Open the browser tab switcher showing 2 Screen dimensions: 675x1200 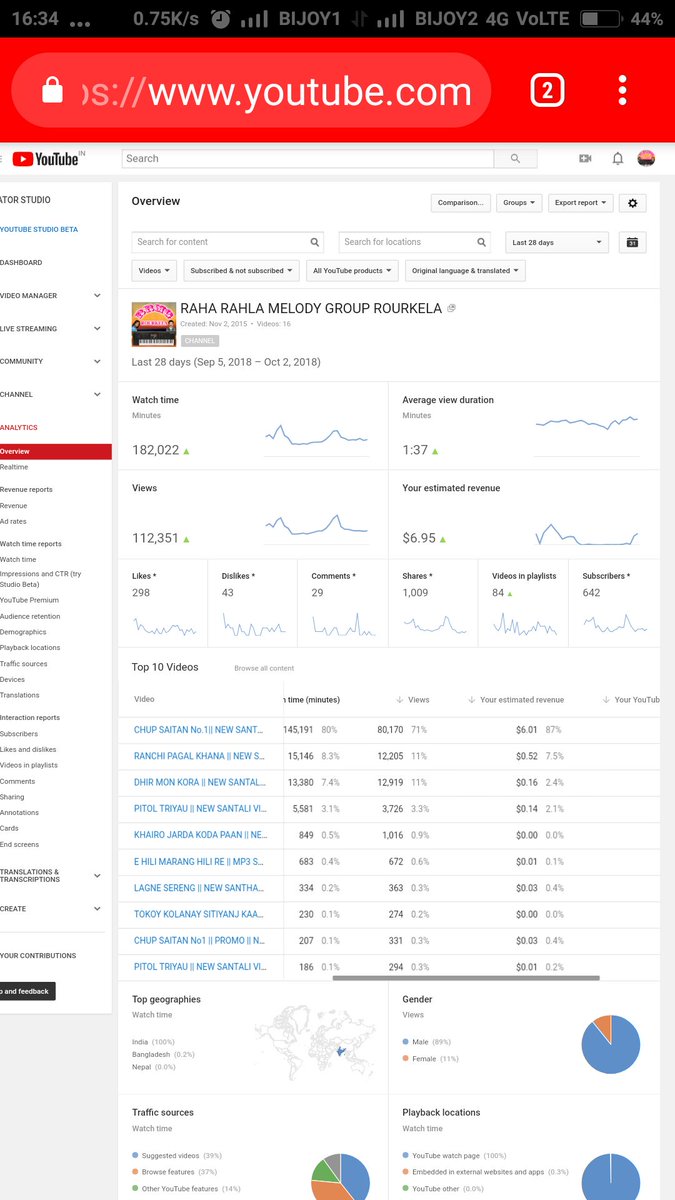[547, 92]
